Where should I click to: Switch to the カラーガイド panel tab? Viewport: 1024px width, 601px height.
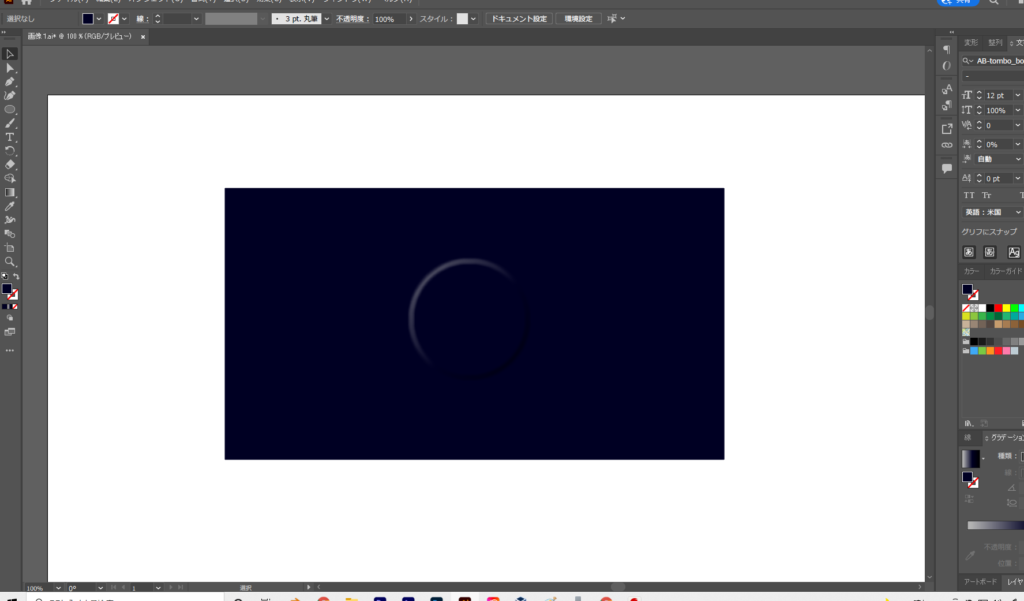[x=1005, y=271]
